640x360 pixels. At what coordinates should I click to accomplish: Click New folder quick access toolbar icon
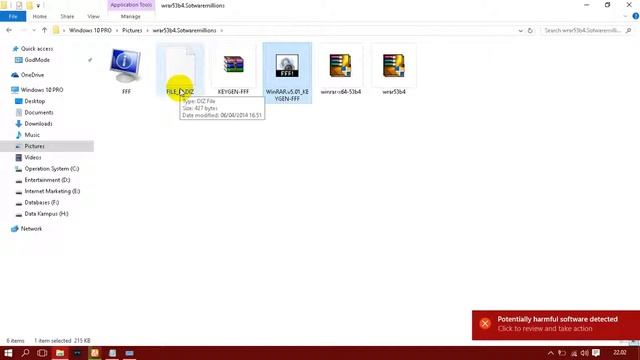[29, 6]
